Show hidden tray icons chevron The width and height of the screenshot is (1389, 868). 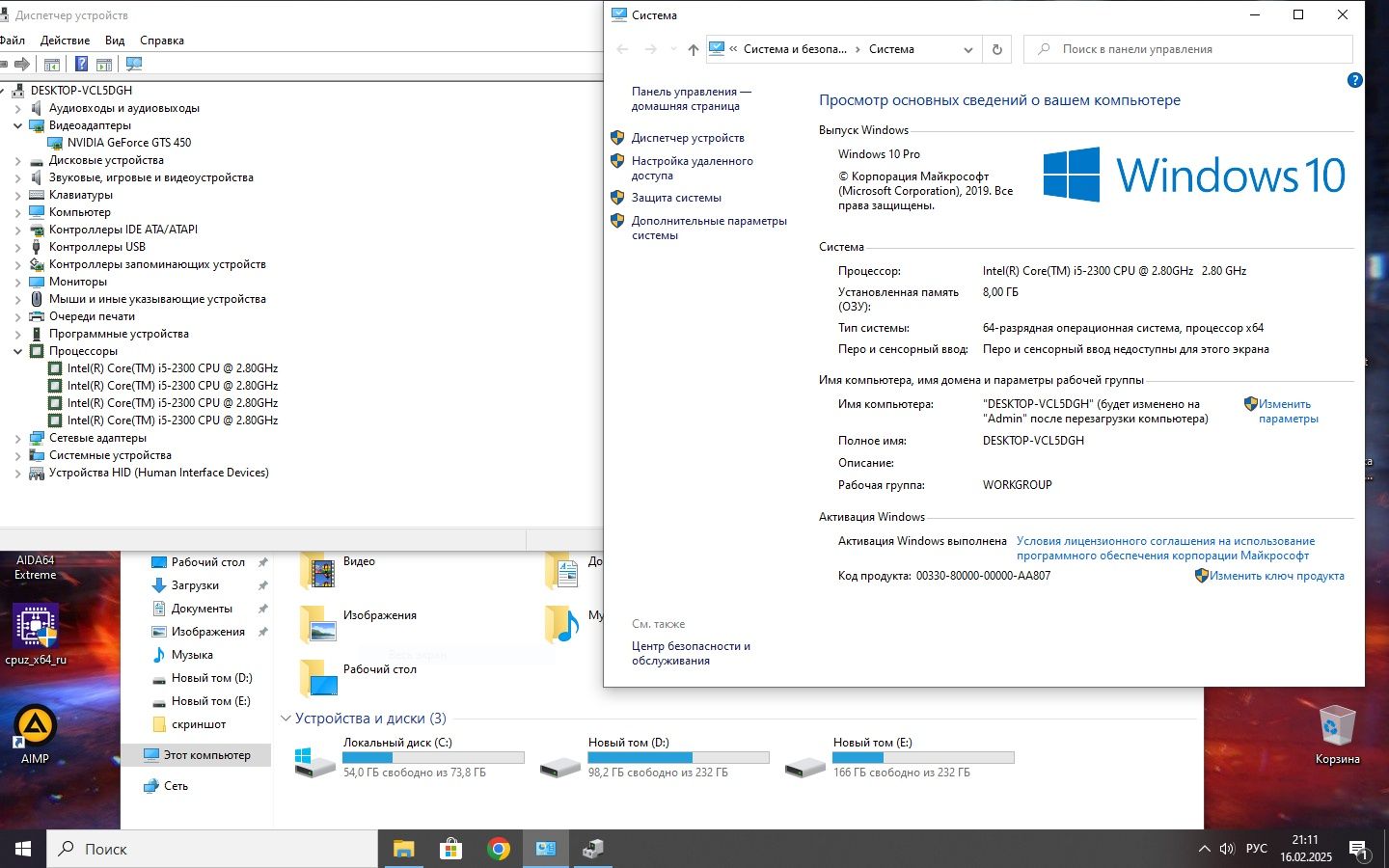point(1204,849)
